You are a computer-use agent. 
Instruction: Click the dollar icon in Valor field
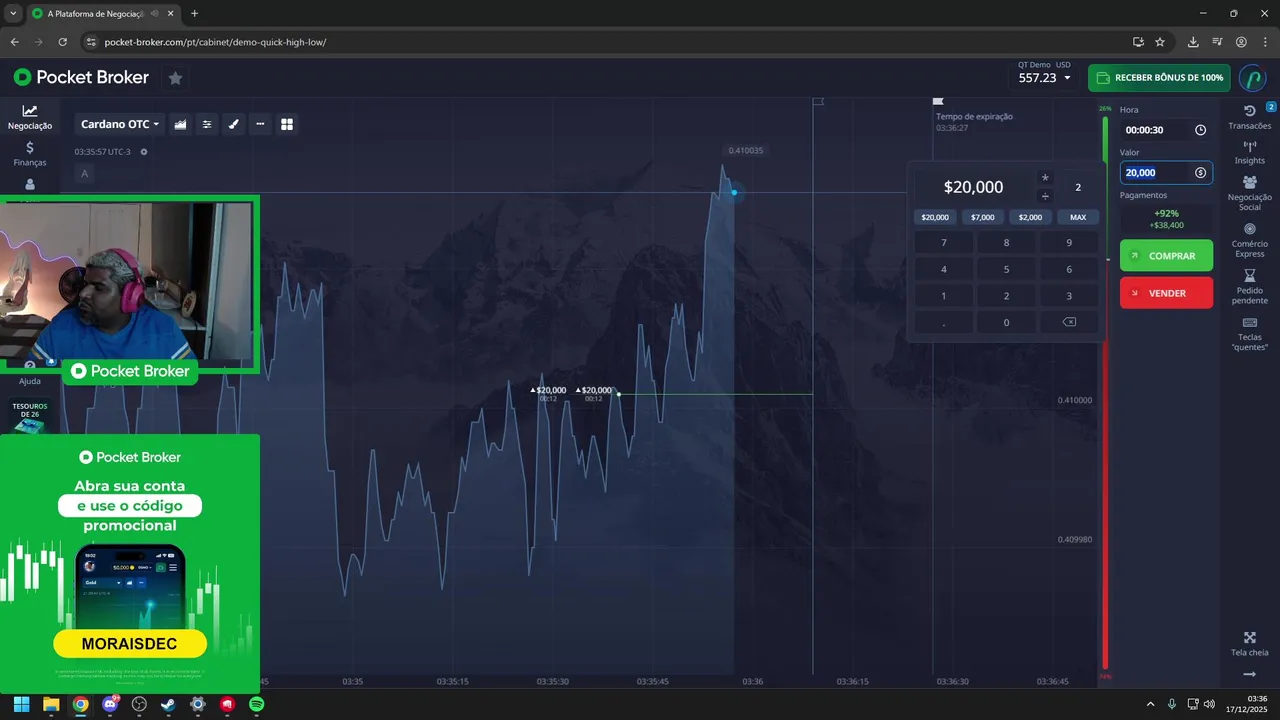tap(1200, 173)
